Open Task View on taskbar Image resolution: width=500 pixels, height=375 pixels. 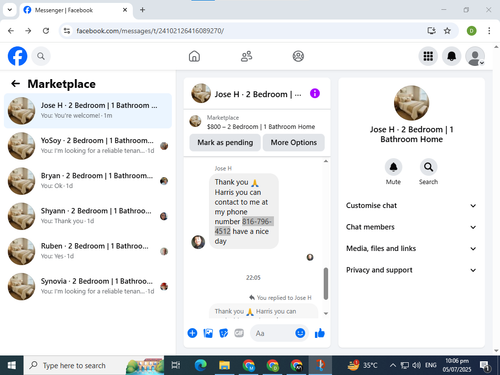point(176,365)
